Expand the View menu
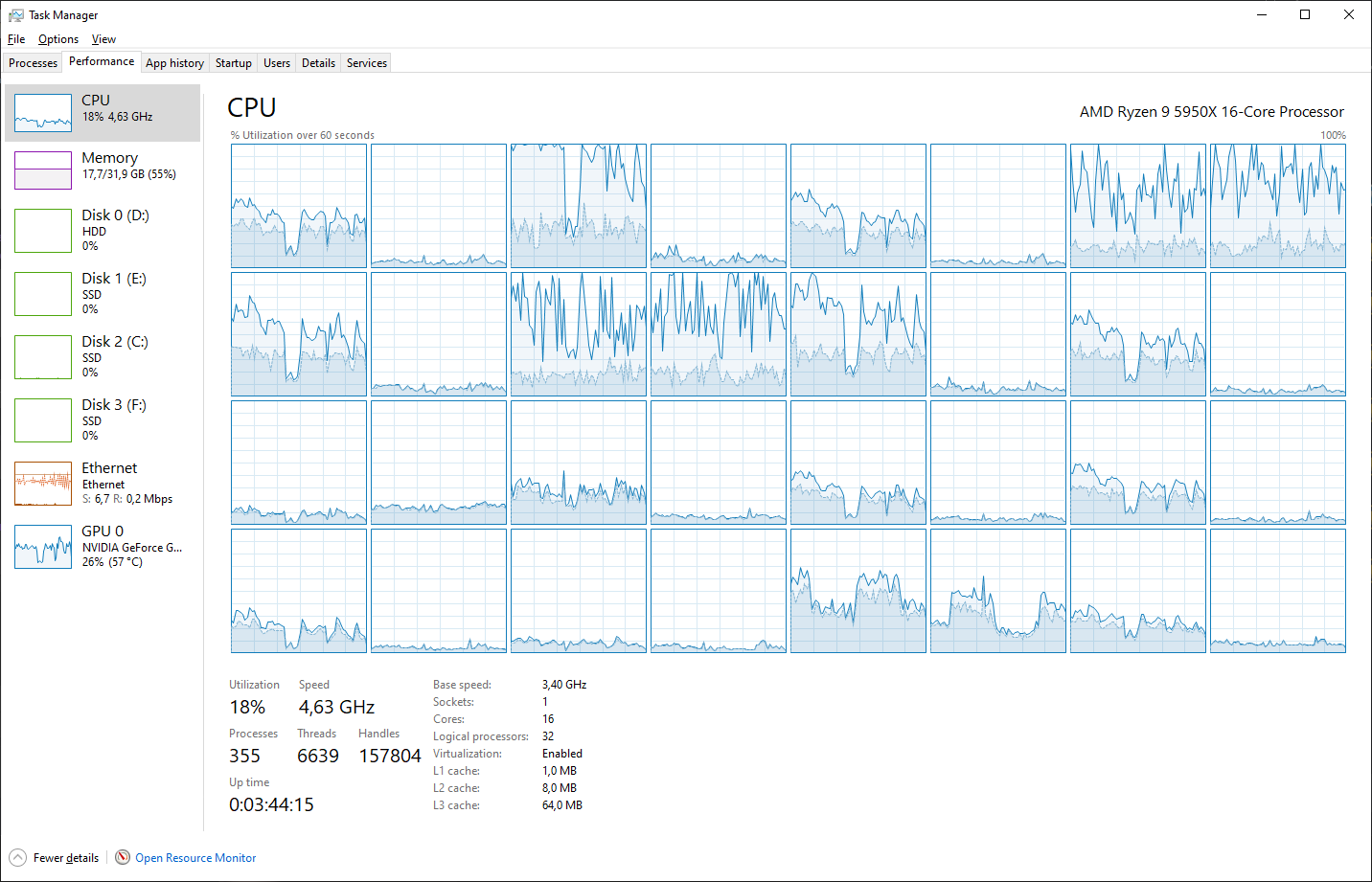The width and height of the screenshot is (1372, 882). pyautogui.click(x=103, y=39)
